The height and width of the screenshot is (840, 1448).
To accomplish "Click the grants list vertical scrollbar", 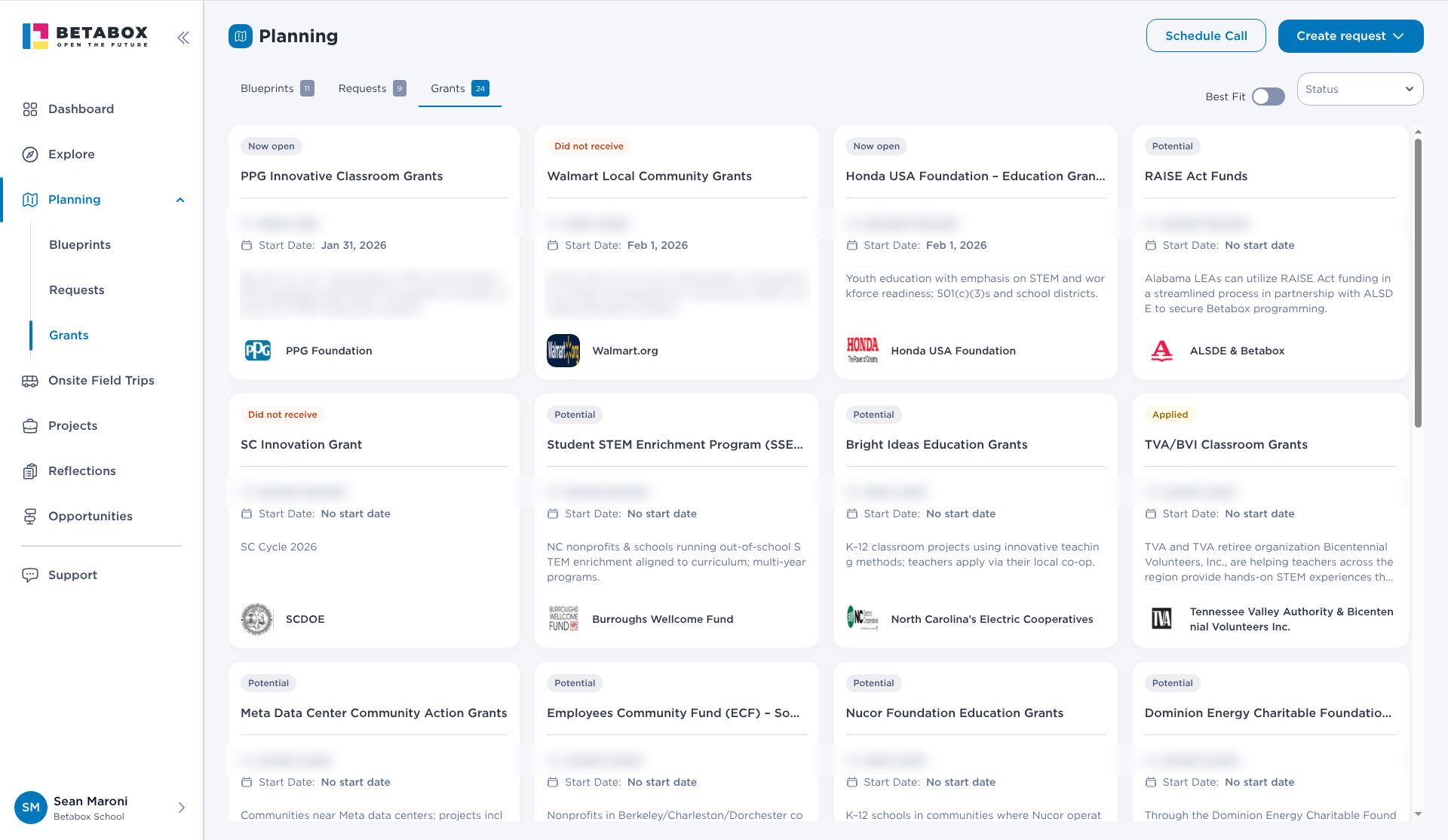I will [1418, 283].
